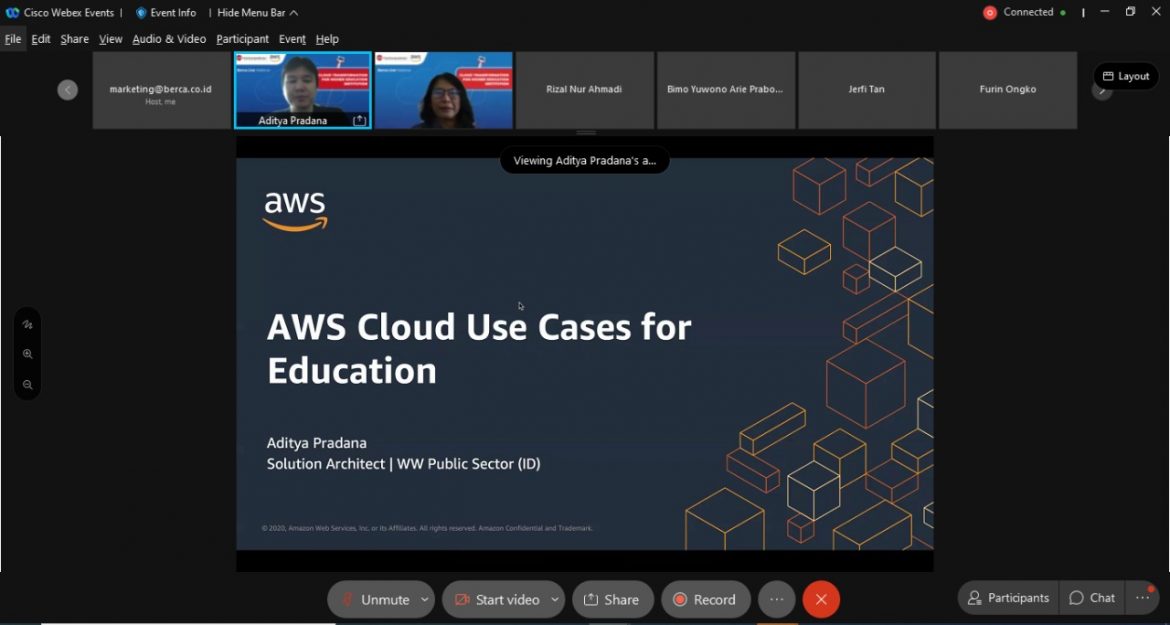Image resolution: width=1170 pixels, height=625 pixels.
Task: Select the marketing@berca.co.id host tile
Action: tap(161, 90)
